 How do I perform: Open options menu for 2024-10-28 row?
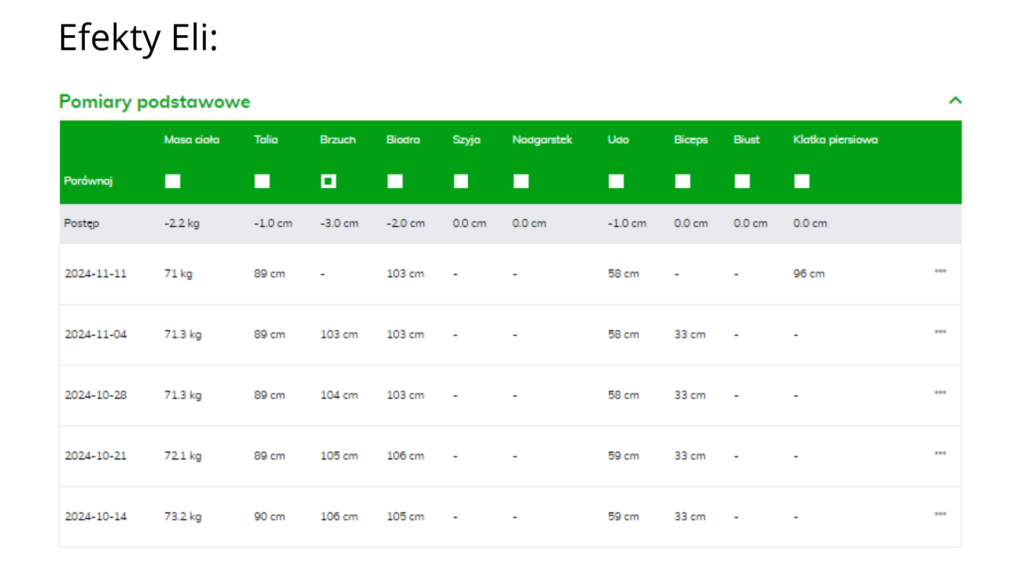[x=940, y=394]
